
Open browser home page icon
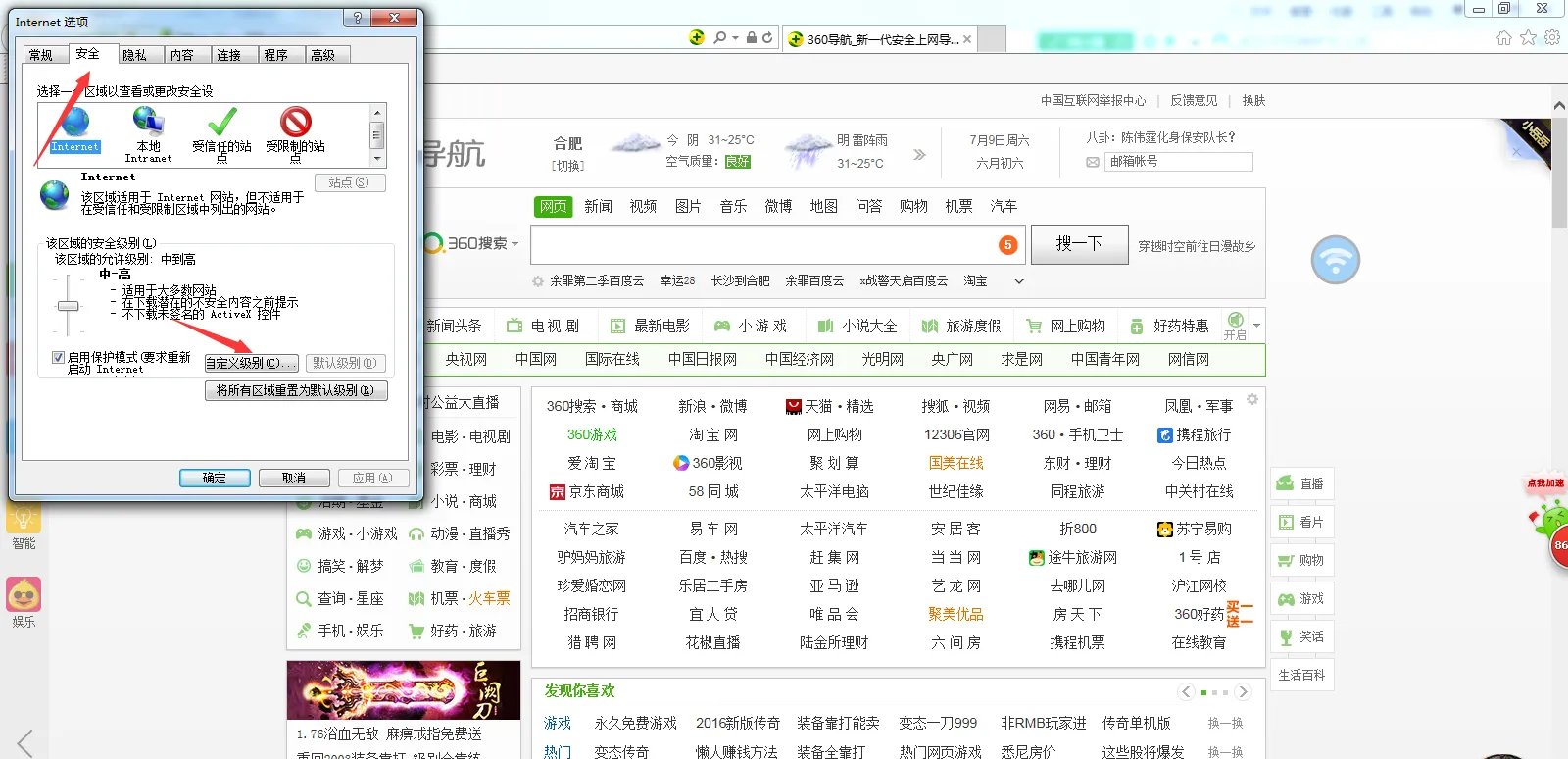1504,37
